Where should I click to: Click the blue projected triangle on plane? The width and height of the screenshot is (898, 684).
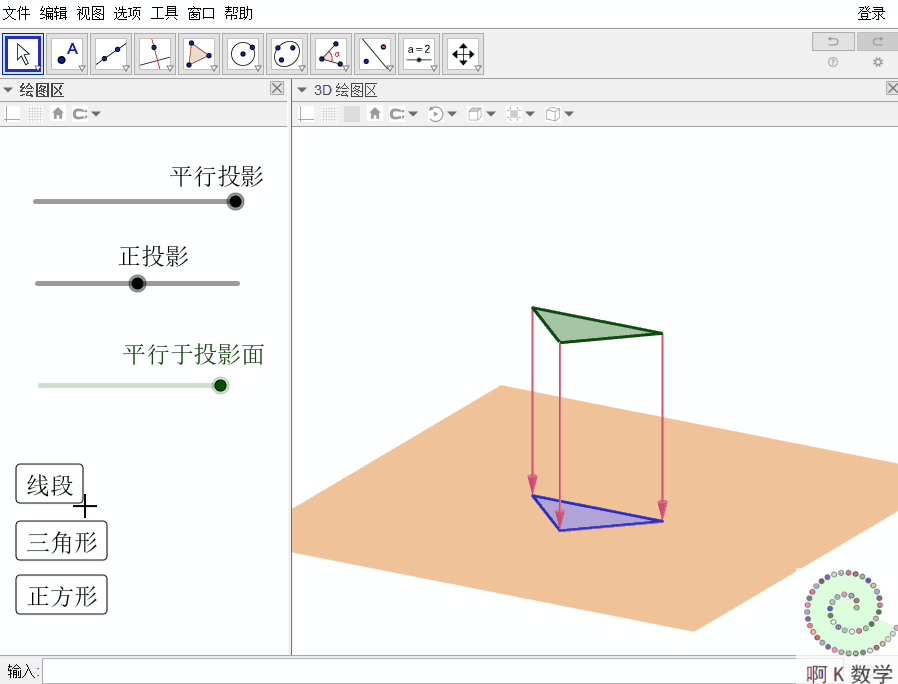tap(584, 514)
